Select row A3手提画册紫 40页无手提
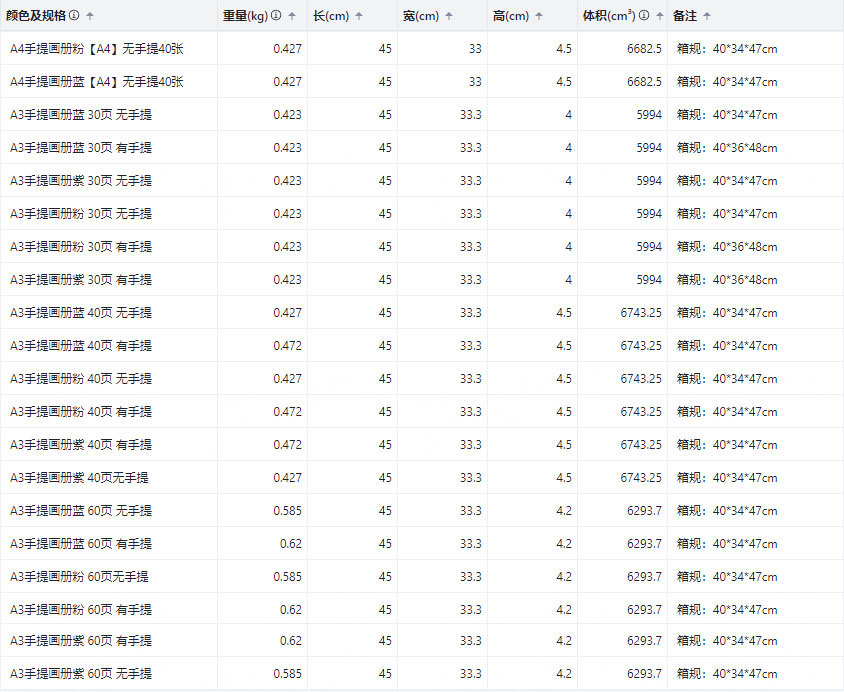The height and width of the screenshot is (692, 844). pyautogui.click(x=422, y=477)
